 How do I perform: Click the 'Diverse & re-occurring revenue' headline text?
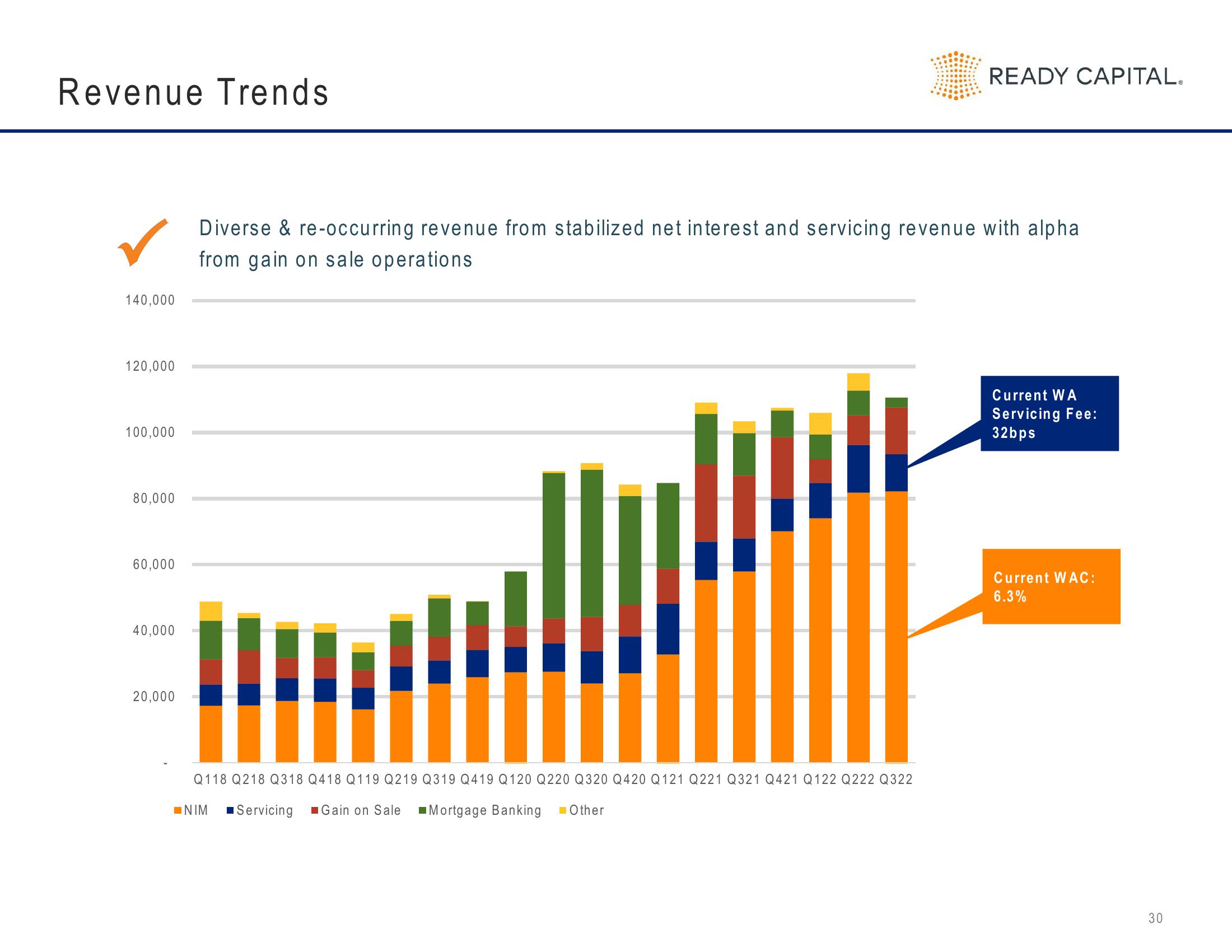638,244
